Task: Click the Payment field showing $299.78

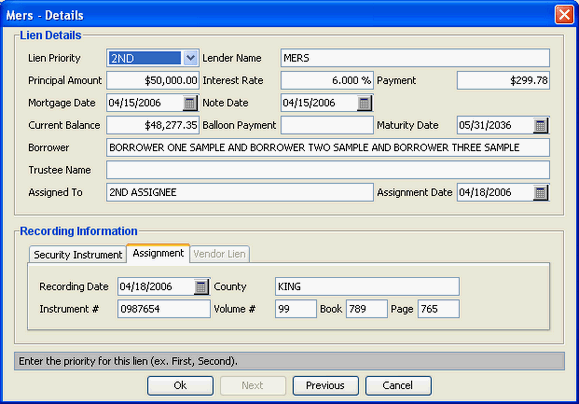Action: pyautogui.click(x=503, y=81)
